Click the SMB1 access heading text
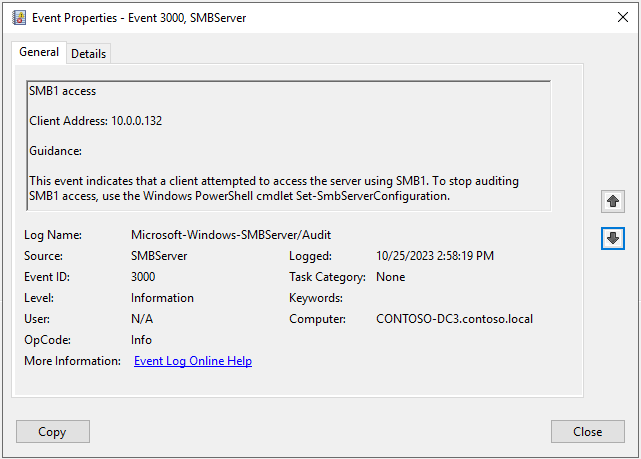Viewport: 641px width, 459px height. (62, 91)
